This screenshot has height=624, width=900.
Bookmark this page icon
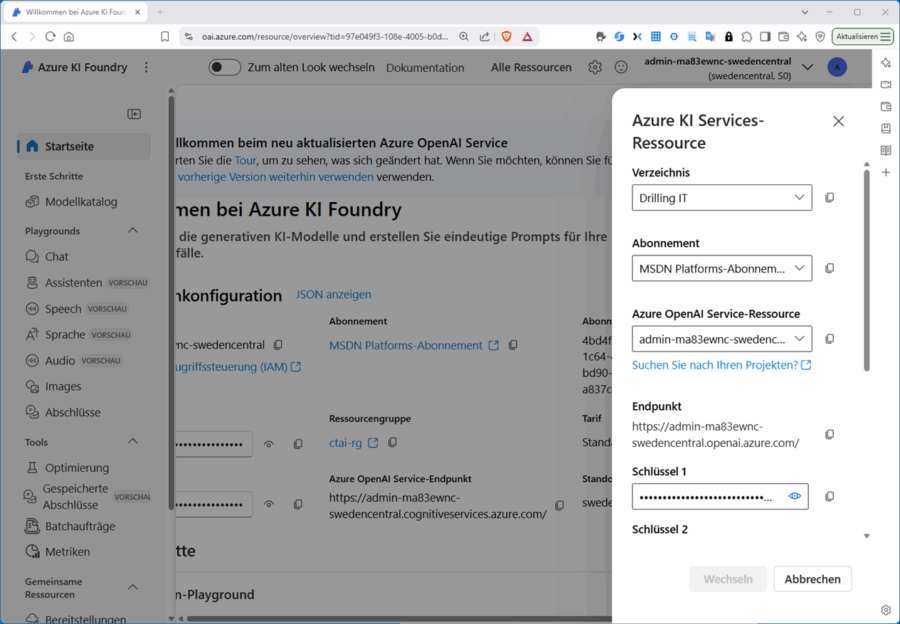(165, 36)
